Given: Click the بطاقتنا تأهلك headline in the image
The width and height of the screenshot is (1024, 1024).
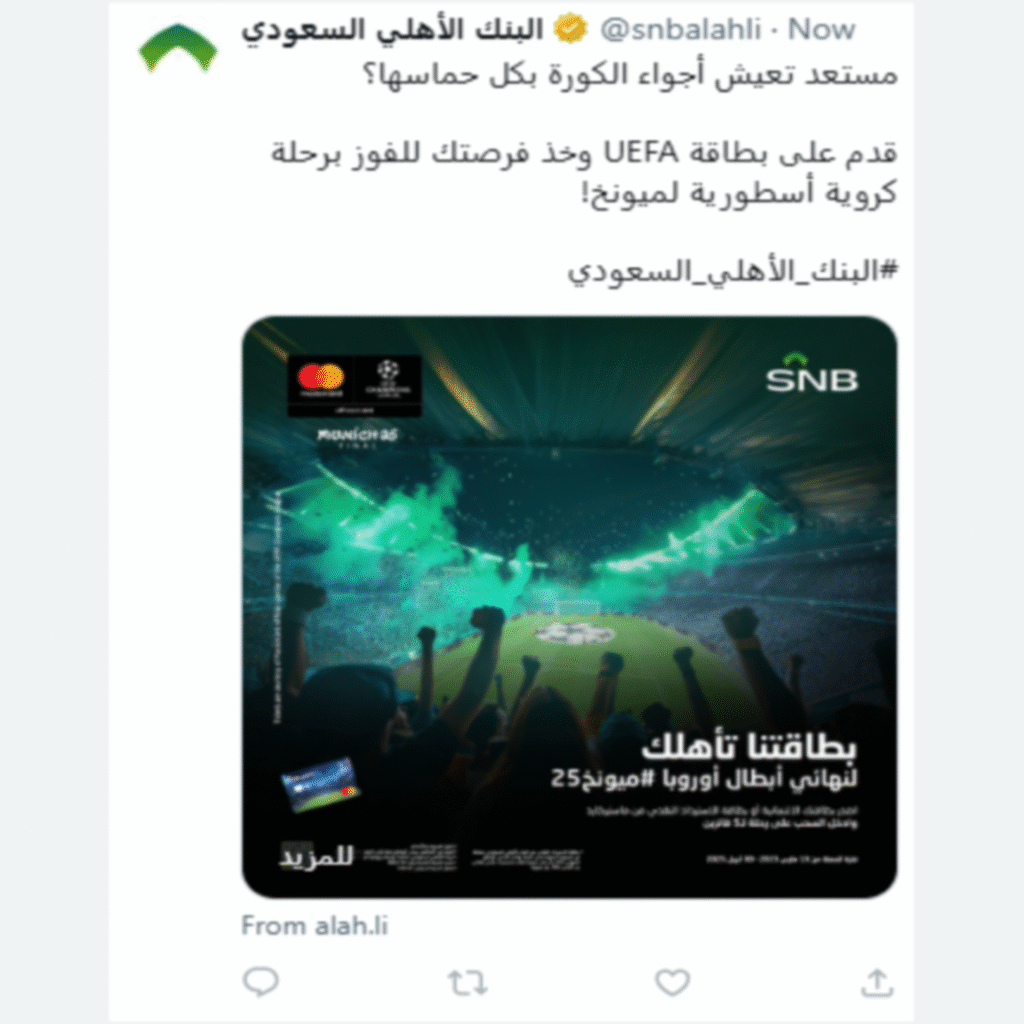Looking at the screenshot, I should point(749,746).
